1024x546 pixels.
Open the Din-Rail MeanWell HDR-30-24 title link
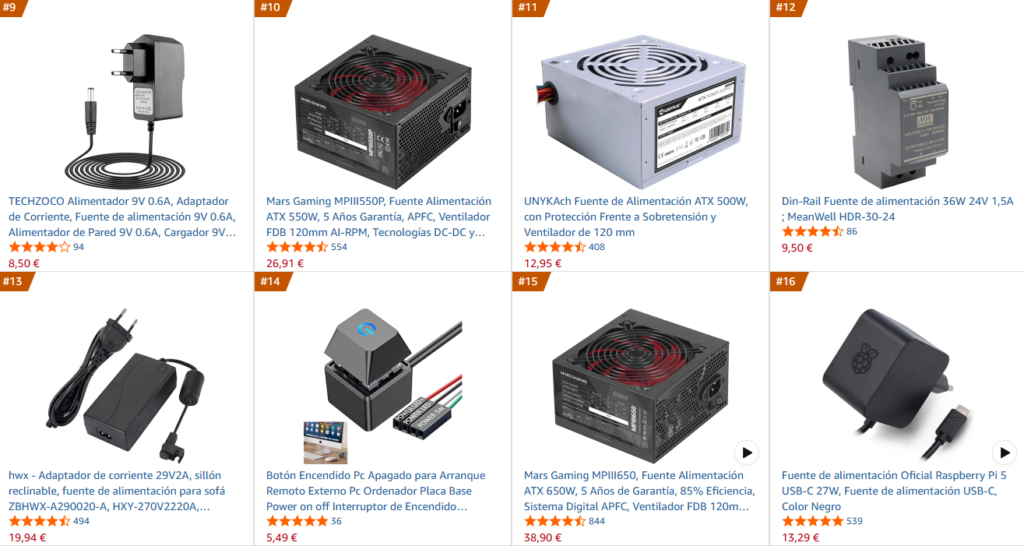[x=897, y=209]
